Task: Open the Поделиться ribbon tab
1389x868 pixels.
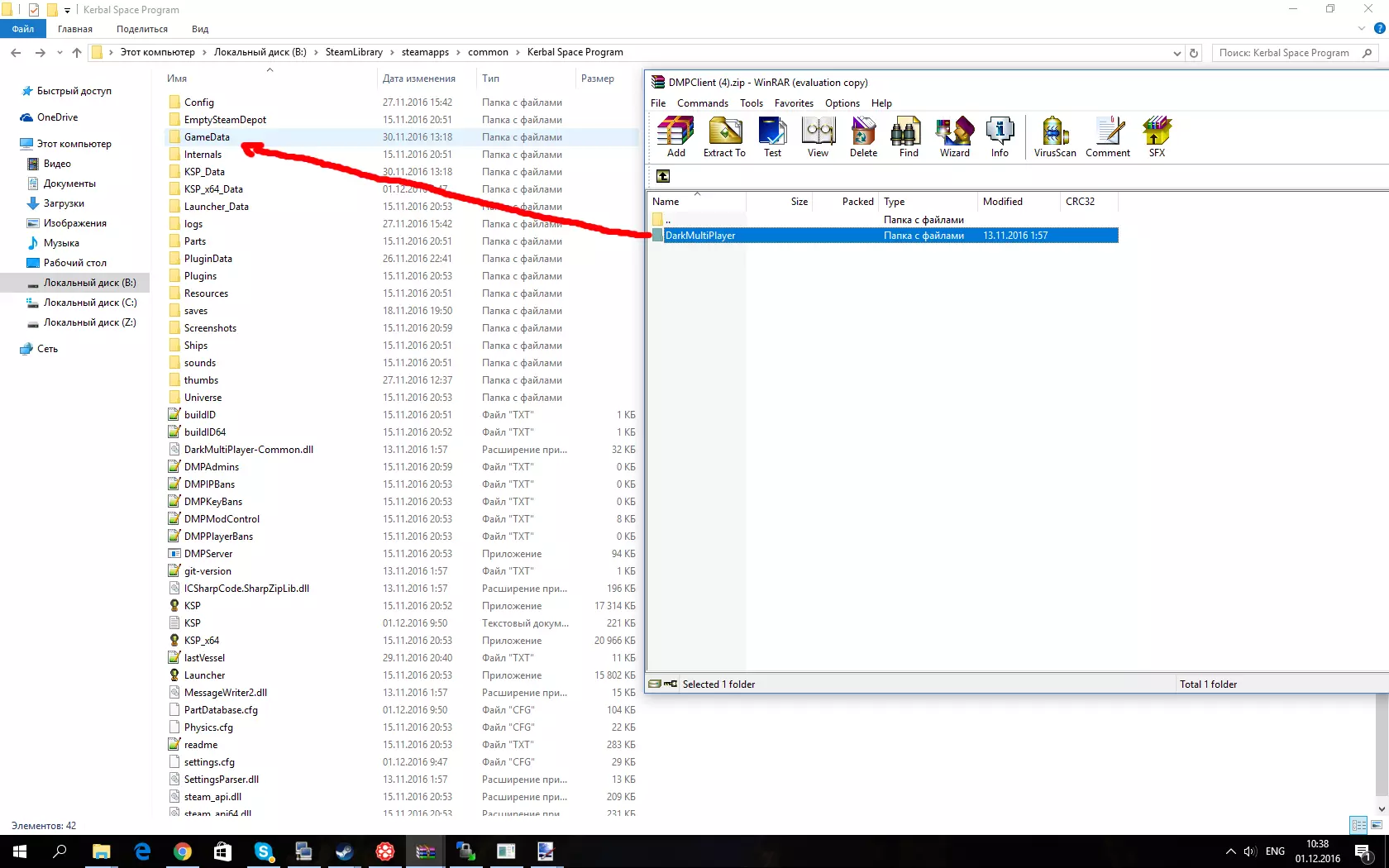Action: tap(142, 29)
